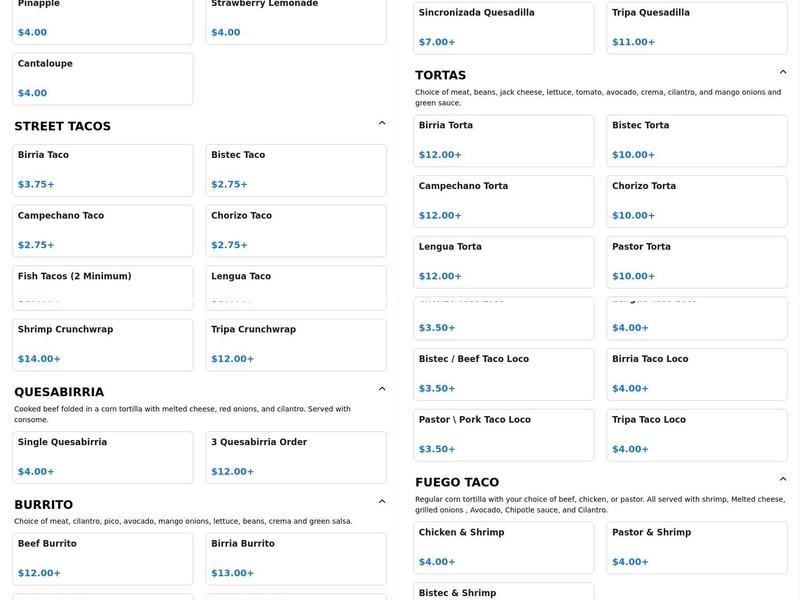Choose the Bistec Taco card

click(x=295, y=170)
